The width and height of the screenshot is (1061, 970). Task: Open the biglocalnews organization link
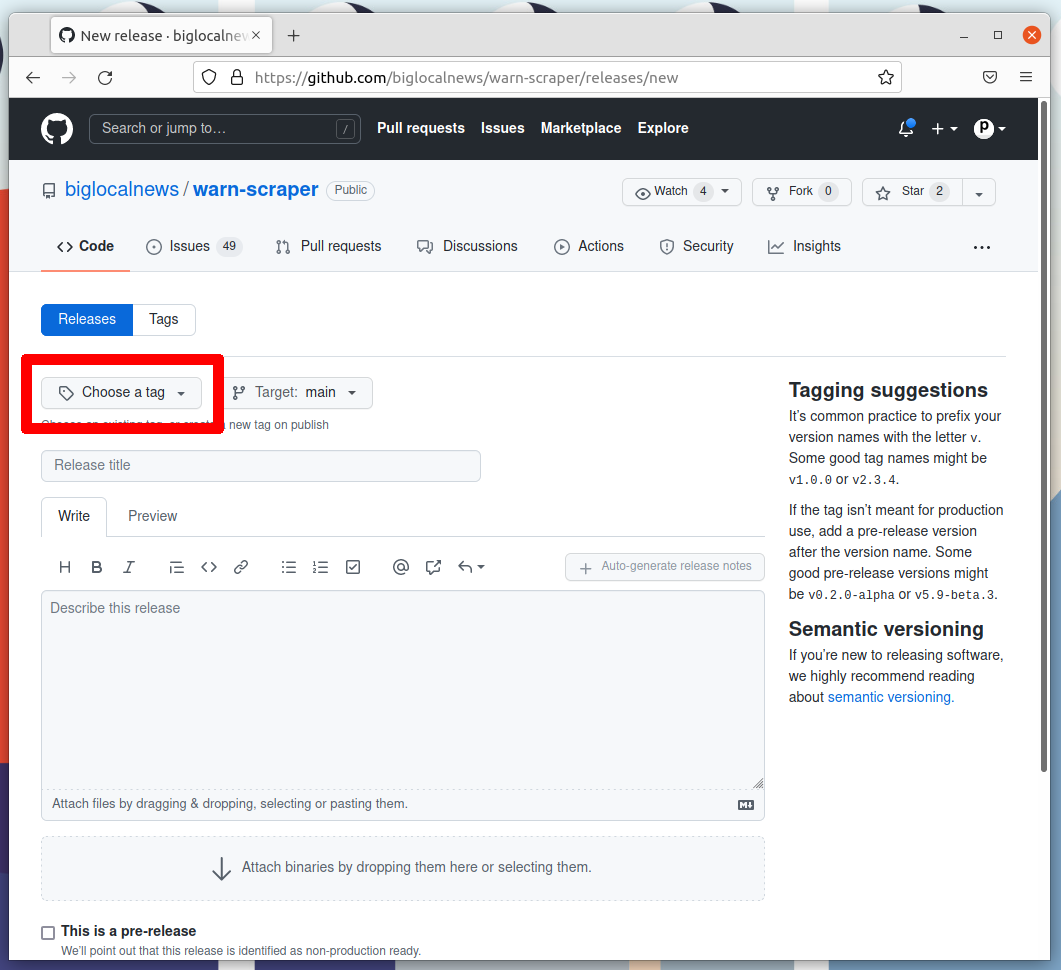(122, 189)
